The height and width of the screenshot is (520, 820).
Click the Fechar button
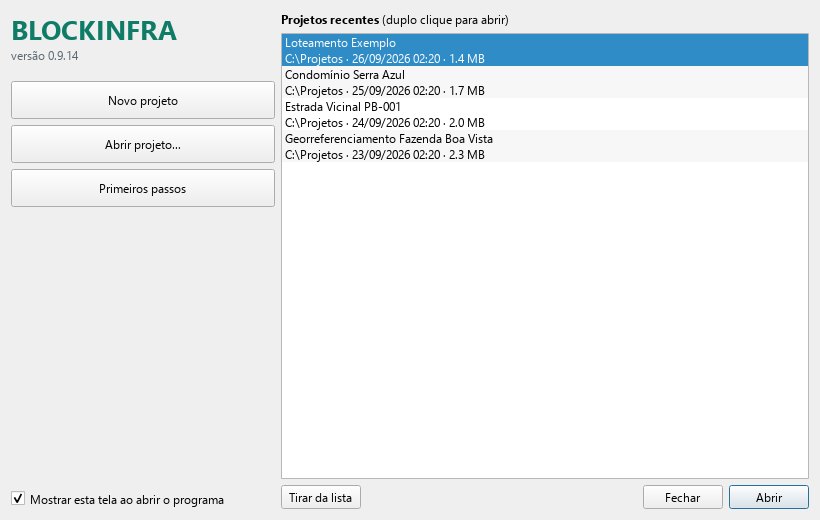682,497
